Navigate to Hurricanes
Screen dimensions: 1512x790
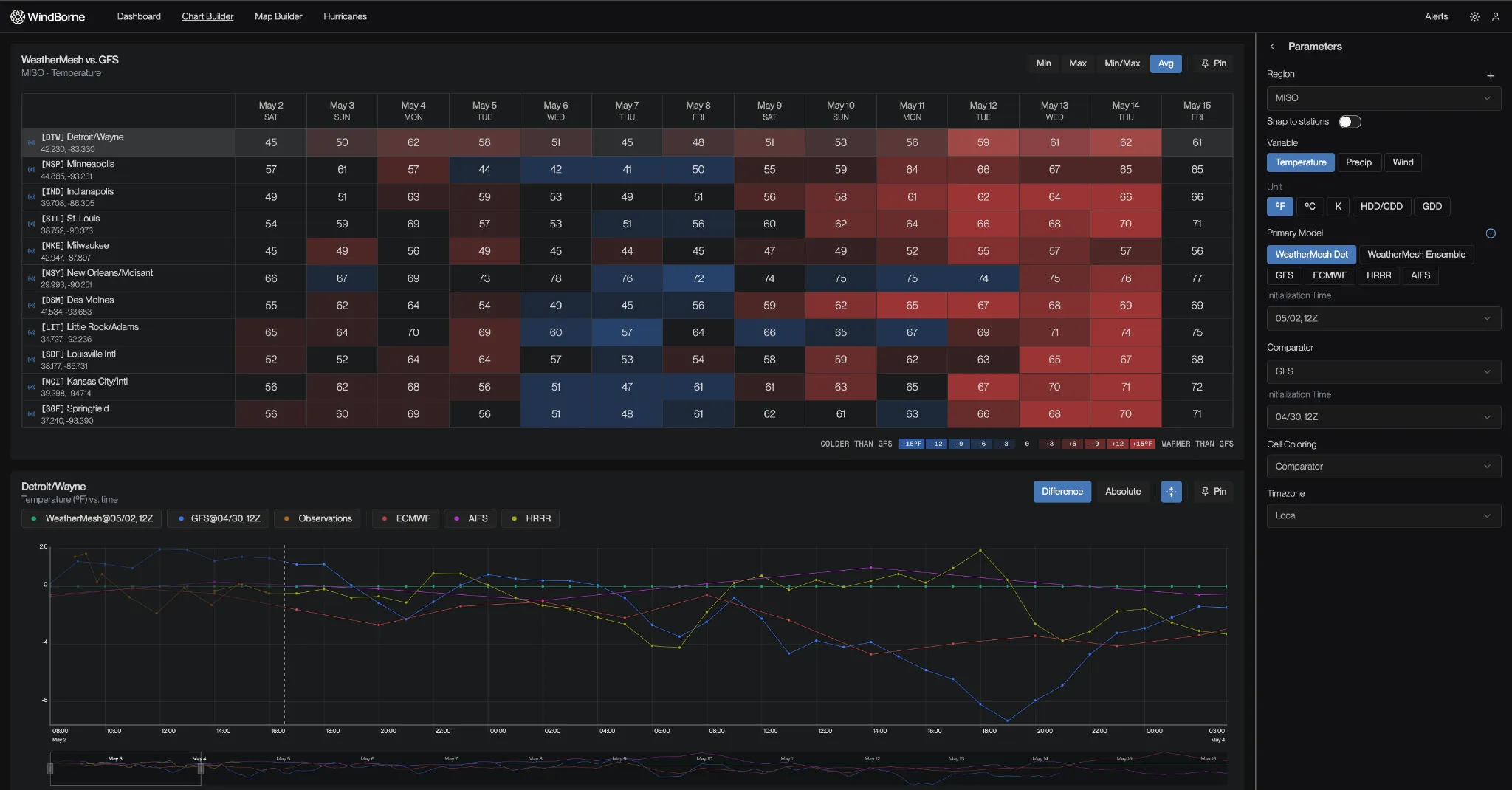pos(345,16)
